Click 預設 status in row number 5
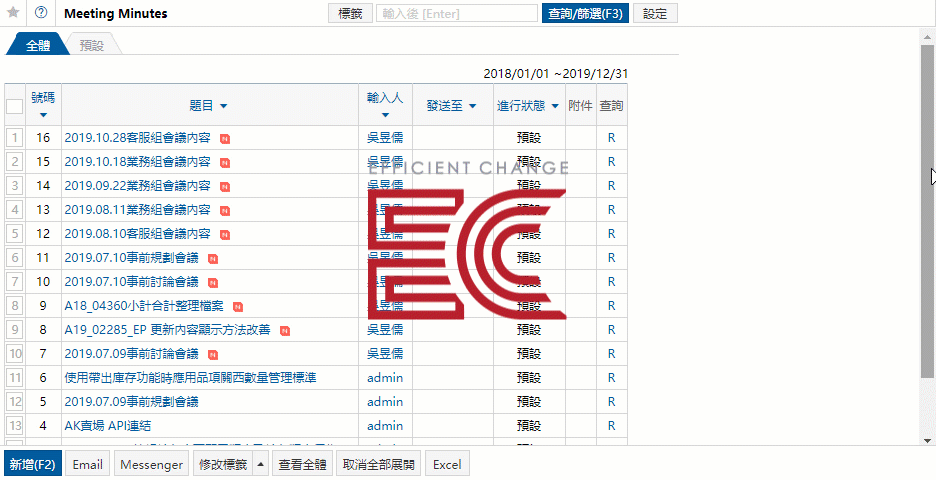 tap(529, 402)
